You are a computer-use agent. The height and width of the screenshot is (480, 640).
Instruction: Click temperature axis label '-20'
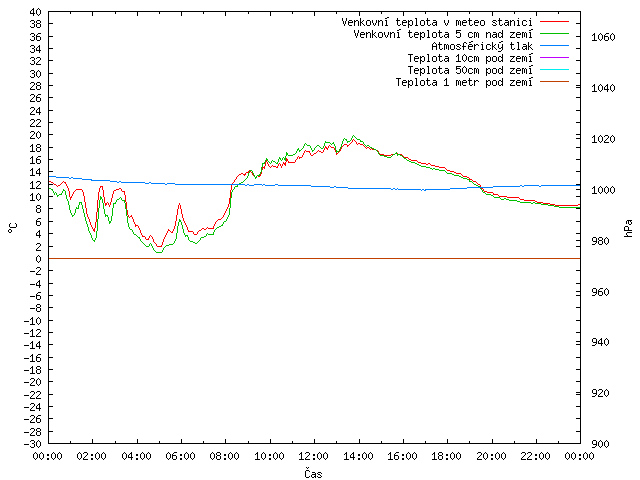coord(33,382)
